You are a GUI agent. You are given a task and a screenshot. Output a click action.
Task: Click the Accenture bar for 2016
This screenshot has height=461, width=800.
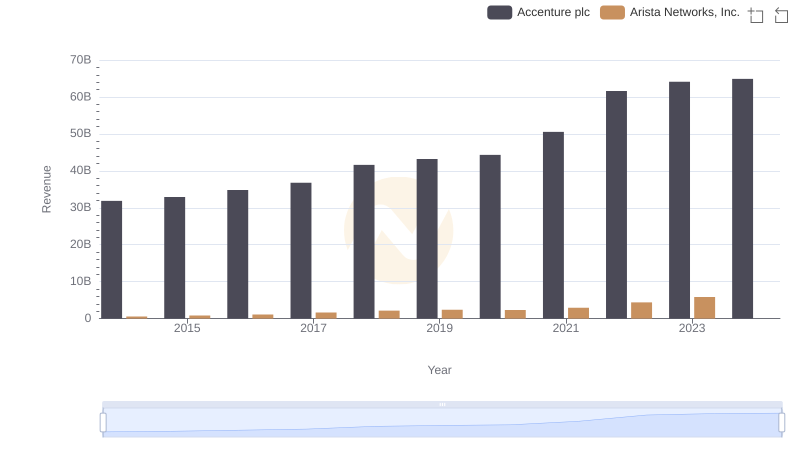(238, 254)
